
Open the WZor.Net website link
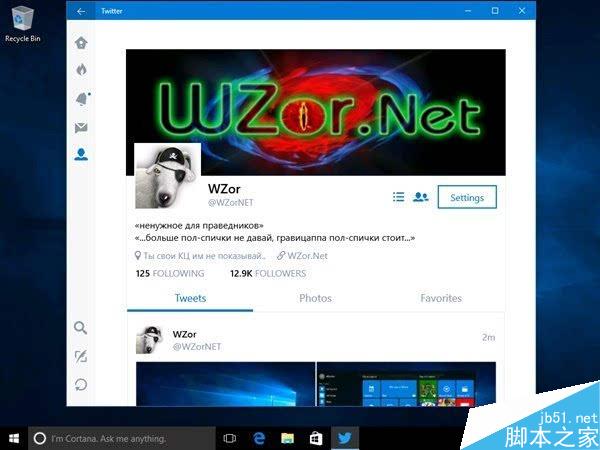point(303,256)
